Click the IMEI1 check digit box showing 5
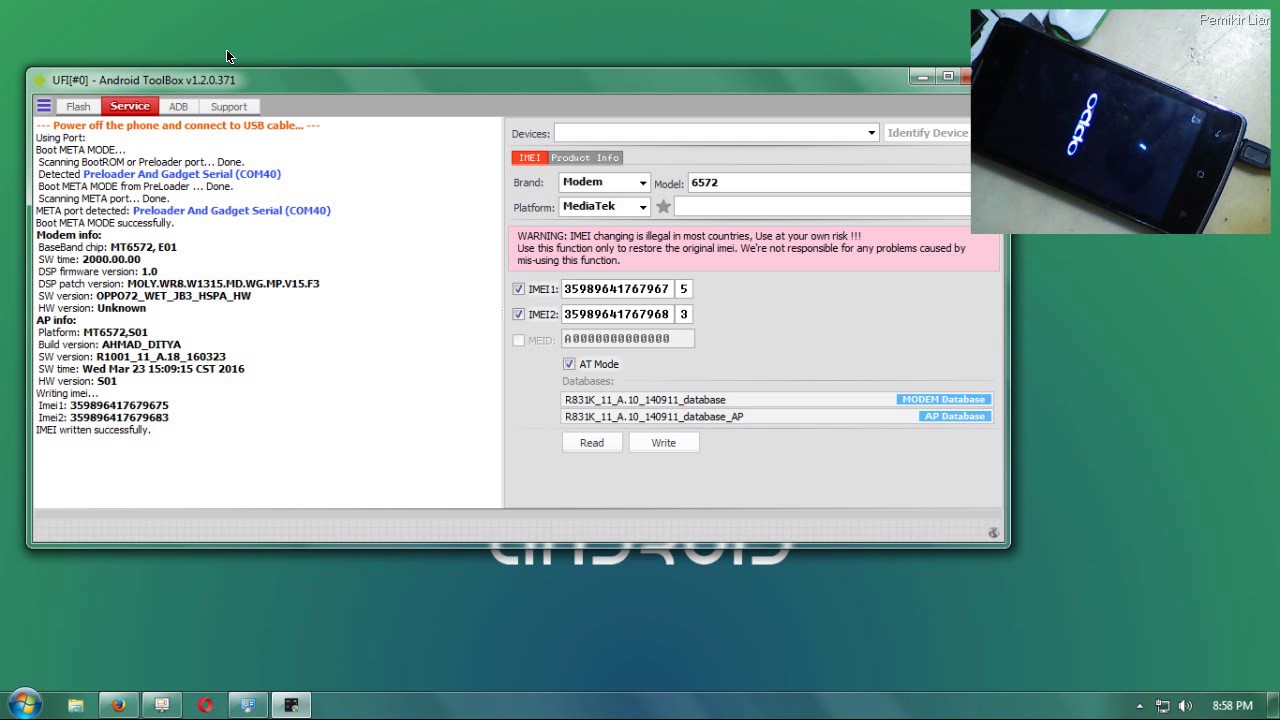The height and width of the screenshot is (720, 1280). pyautogui.click(x=684, y=289)
